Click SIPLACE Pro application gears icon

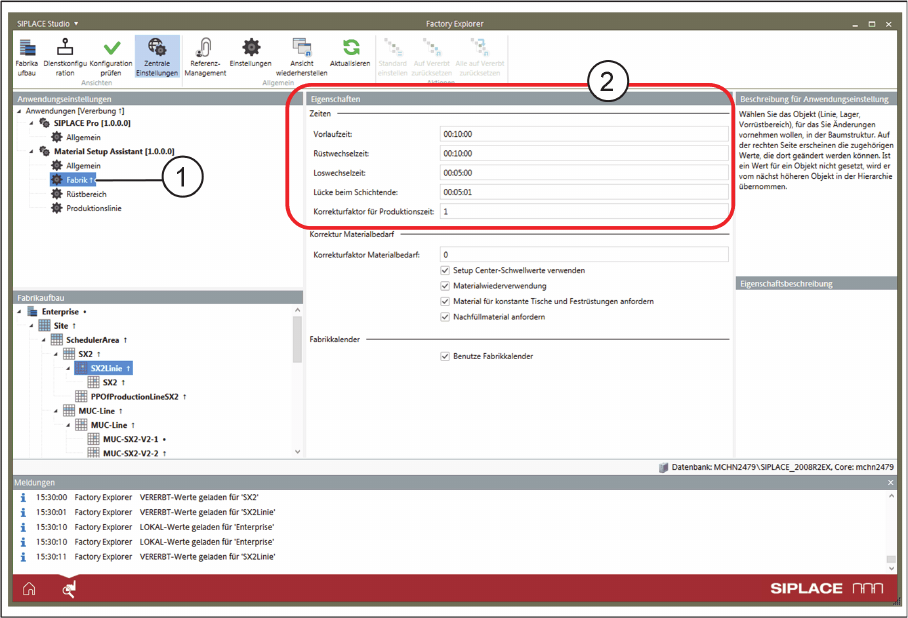coord(45,123)
